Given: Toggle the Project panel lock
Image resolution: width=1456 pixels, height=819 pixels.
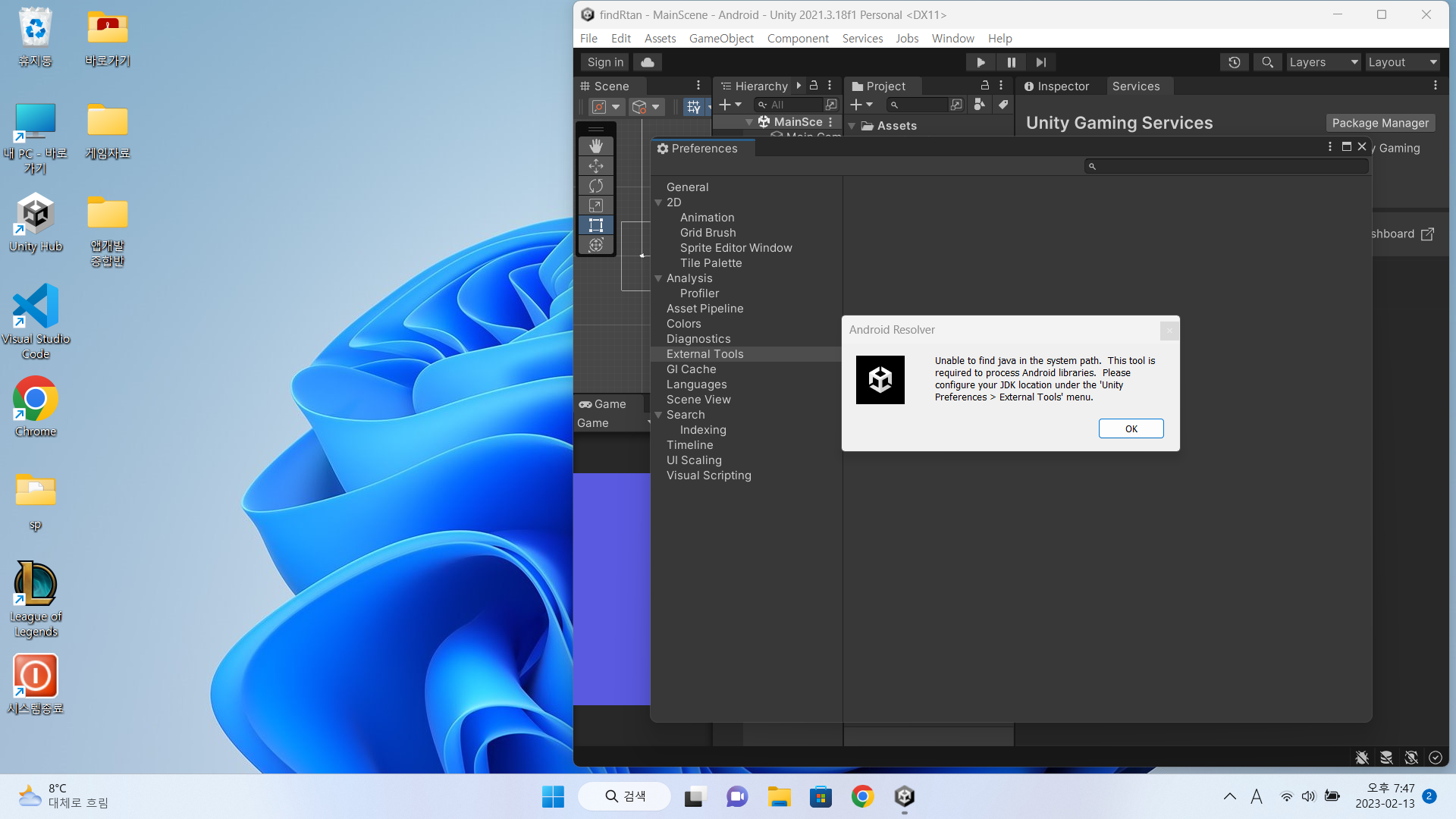Looking at the screenshot, I should (x=985, y=85).
